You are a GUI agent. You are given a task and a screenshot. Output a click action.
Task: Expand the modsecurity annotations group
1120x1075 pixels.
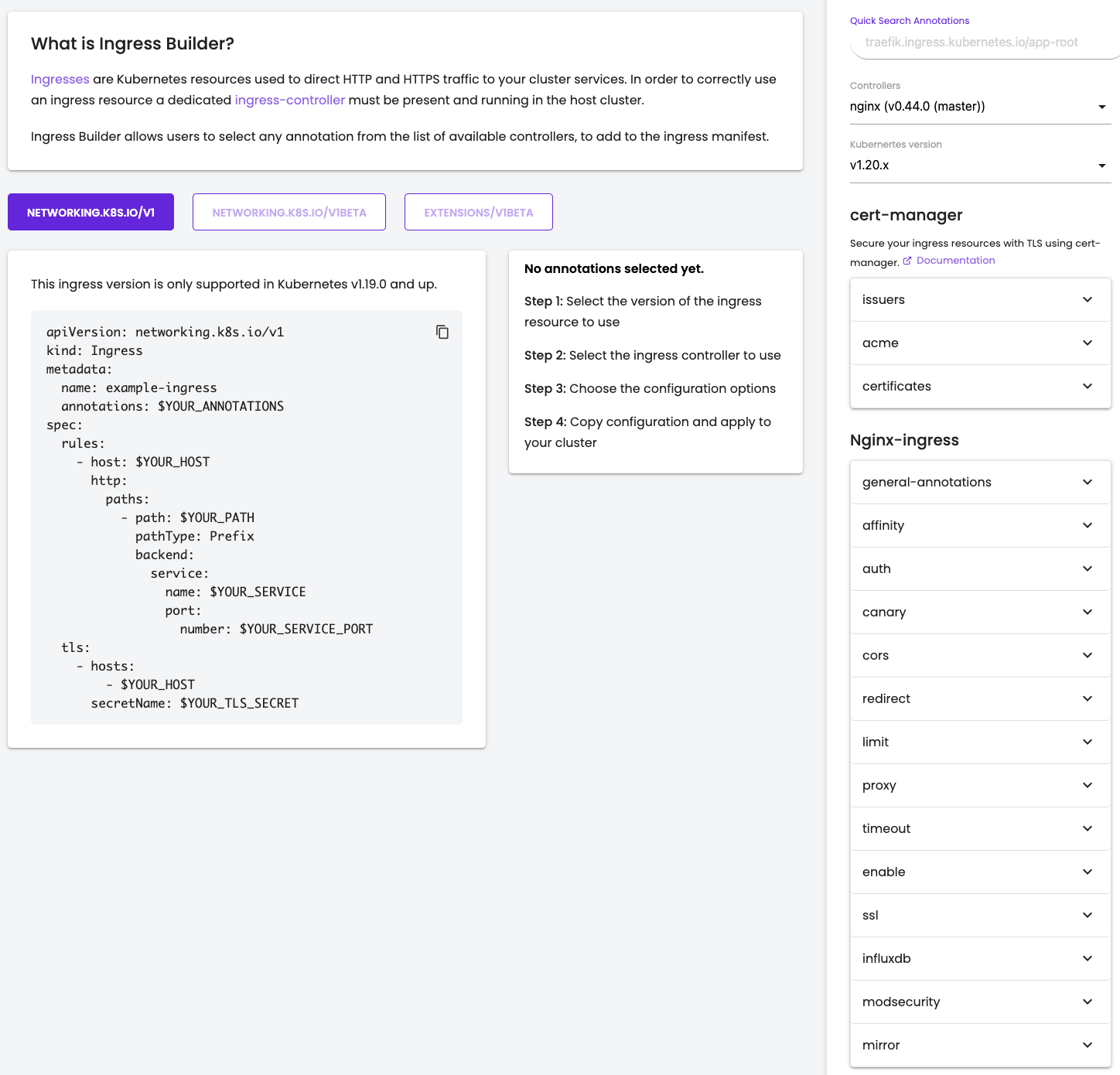[980, 1002]
